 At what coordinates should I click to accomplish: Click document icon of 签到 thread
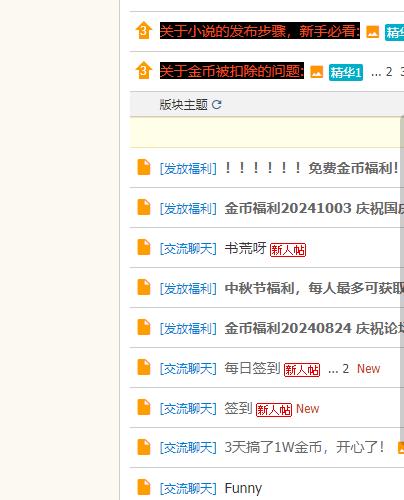click(144, 407)
